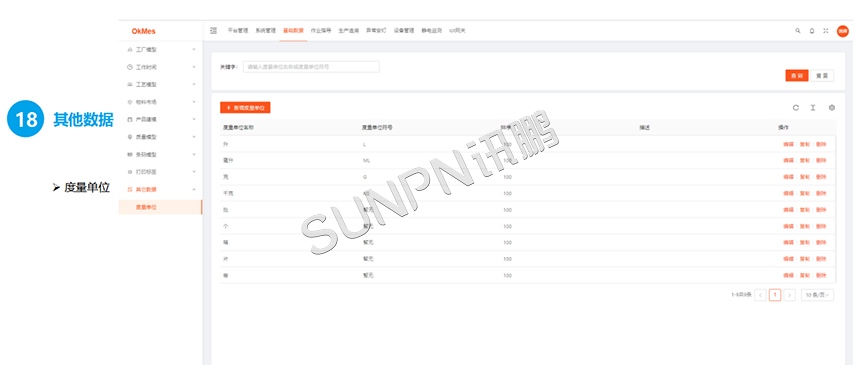The image size is (860, 365).
Task: Go to previous page arrow in pagination
Action: click(760, 295)
